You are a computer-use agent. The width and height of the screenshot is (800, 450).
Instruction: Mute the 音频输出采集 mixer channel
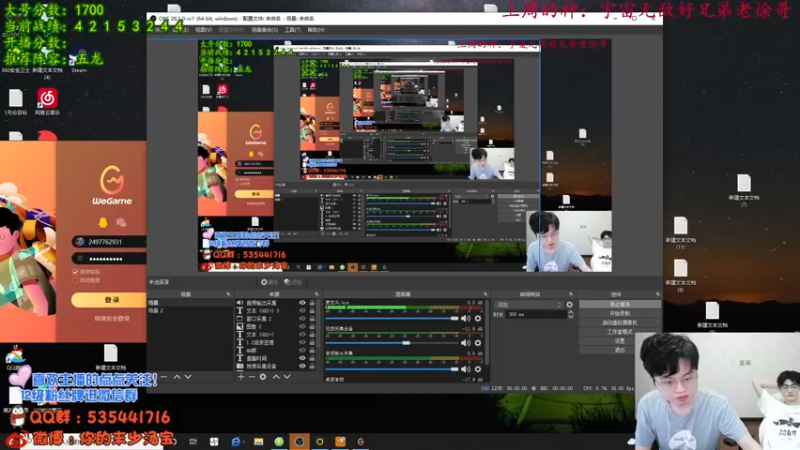pos(465,369)
